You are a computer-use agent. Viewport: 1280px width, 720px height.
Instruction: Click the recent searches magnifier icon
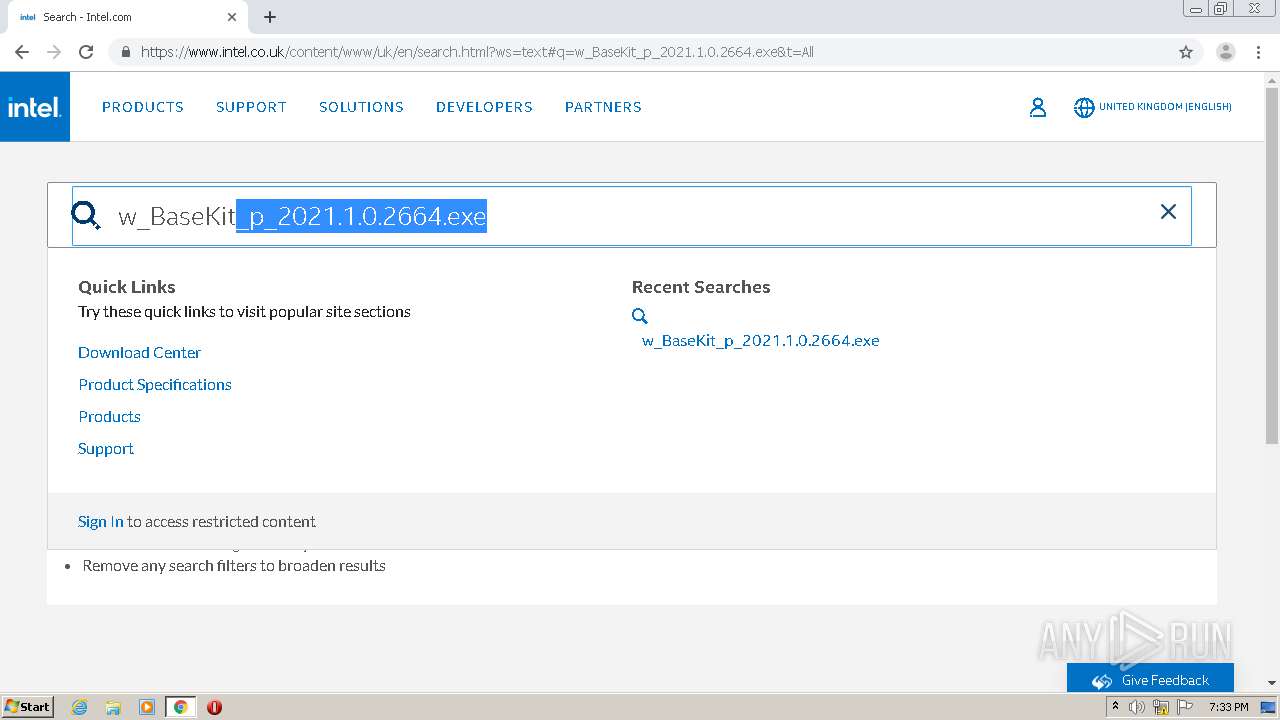tap(640, 316)
